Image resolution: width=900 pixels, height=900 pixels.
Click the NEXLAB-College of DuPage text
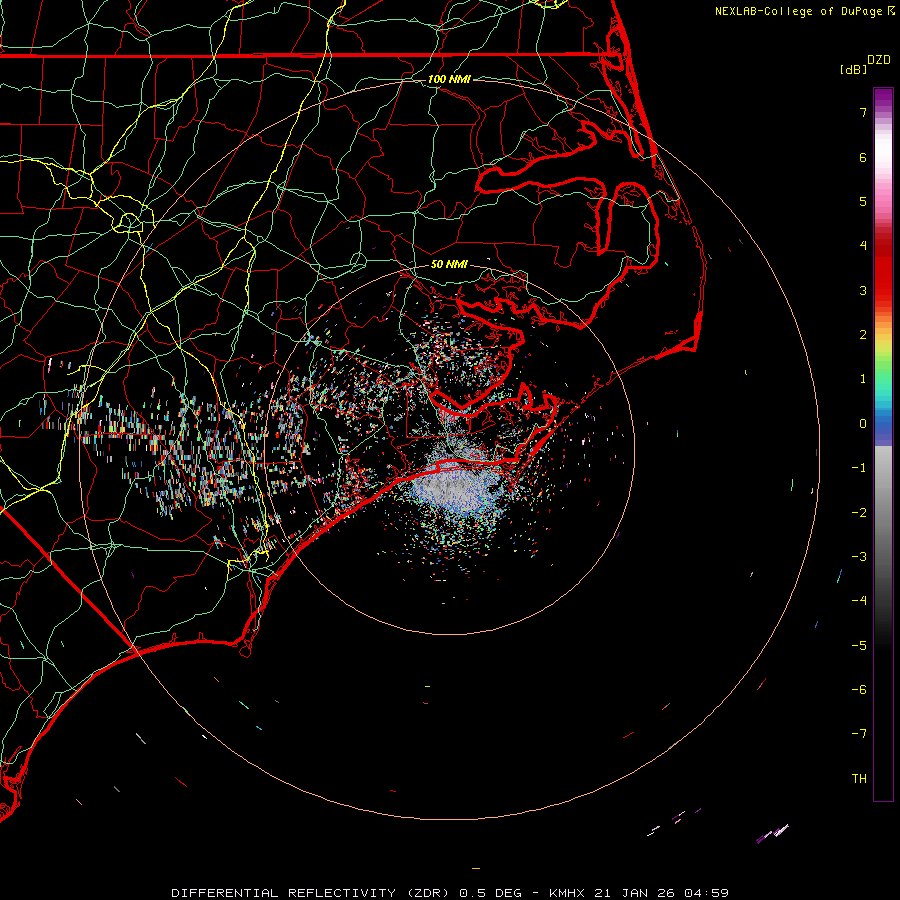coord(798,11)
